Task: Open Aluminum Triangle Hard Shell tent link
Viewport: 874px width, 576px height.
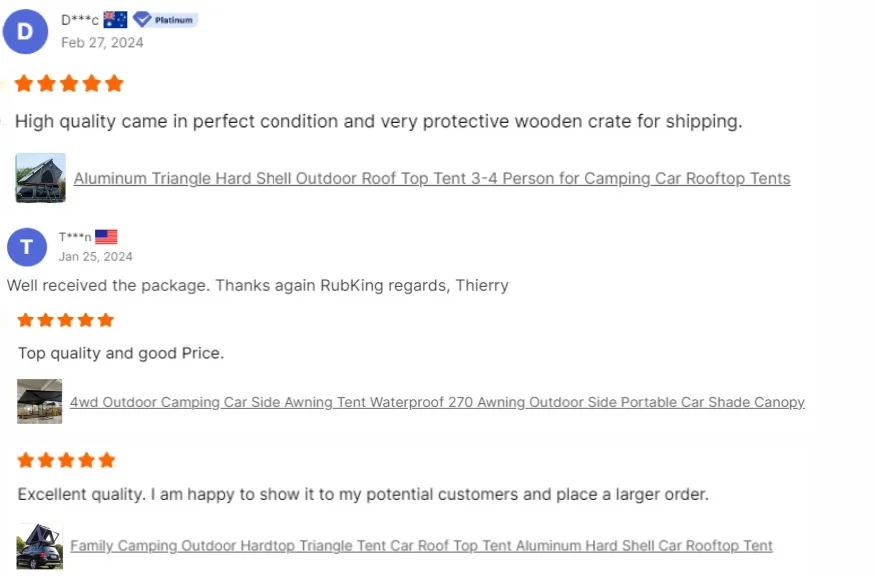Action: point(432,179)
